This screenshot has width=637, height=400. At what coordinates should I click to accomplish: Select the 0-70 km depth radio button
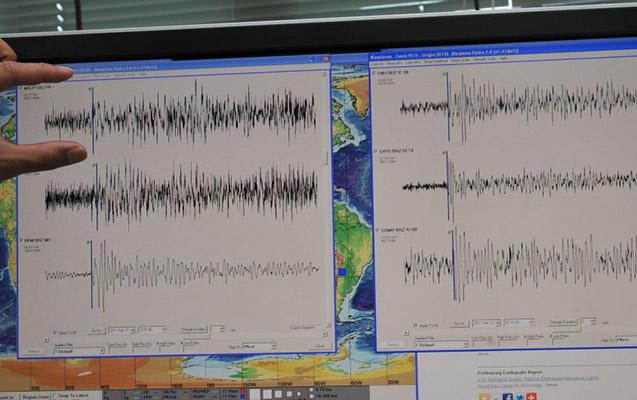point(312,390)
